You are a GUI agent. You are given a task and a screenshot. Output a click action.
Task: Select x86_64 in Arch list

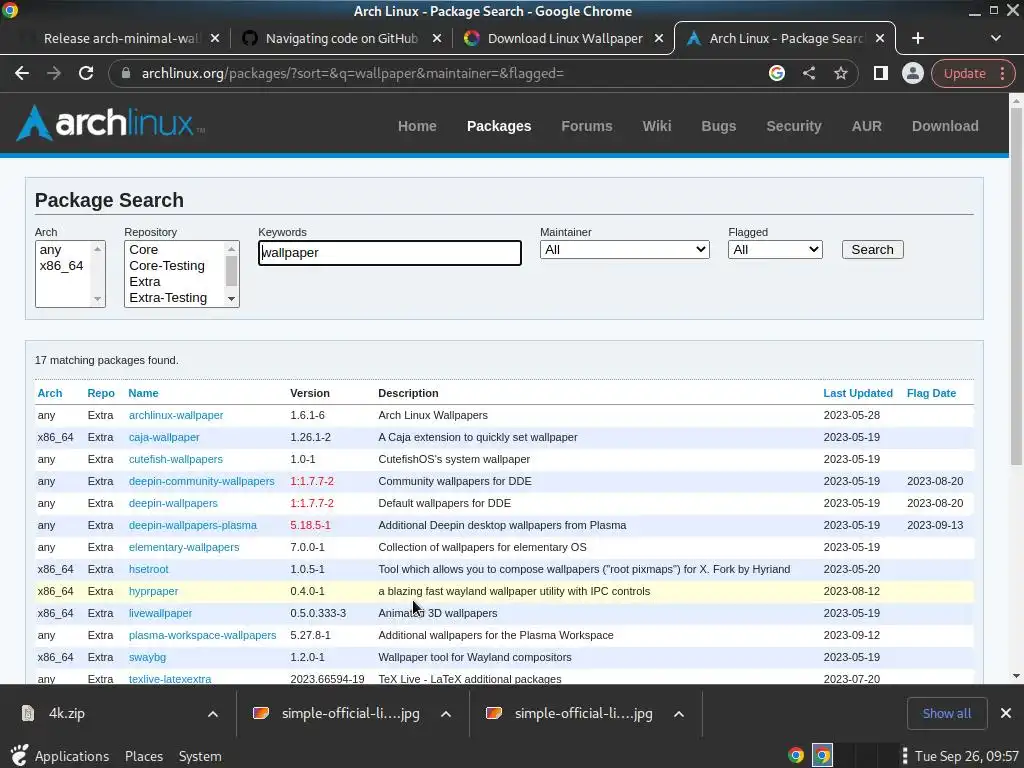(x=61, y=266)
